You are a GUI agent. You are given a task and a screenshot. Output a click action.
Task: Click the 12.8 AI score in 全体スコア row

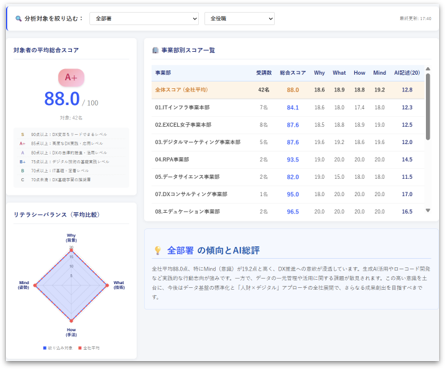tap(407, 90)
